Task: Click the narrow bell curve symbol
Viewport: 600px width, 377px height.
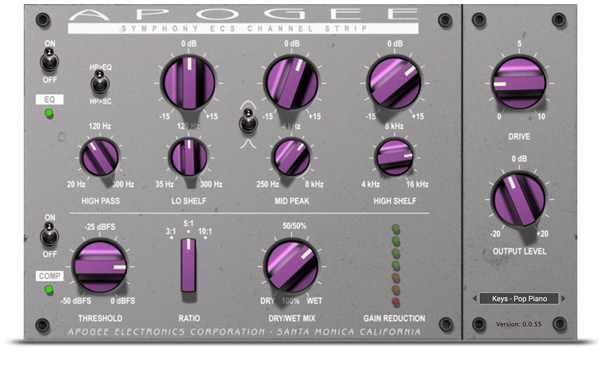Action: [248, 144]
